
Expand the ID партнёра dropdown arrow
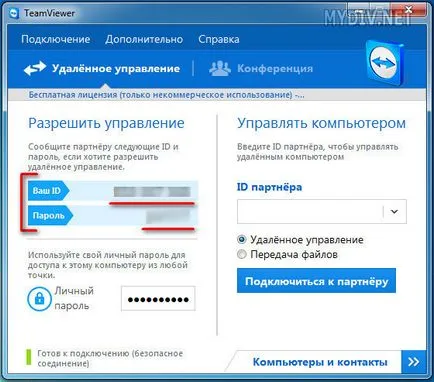[x=394, y=211]
